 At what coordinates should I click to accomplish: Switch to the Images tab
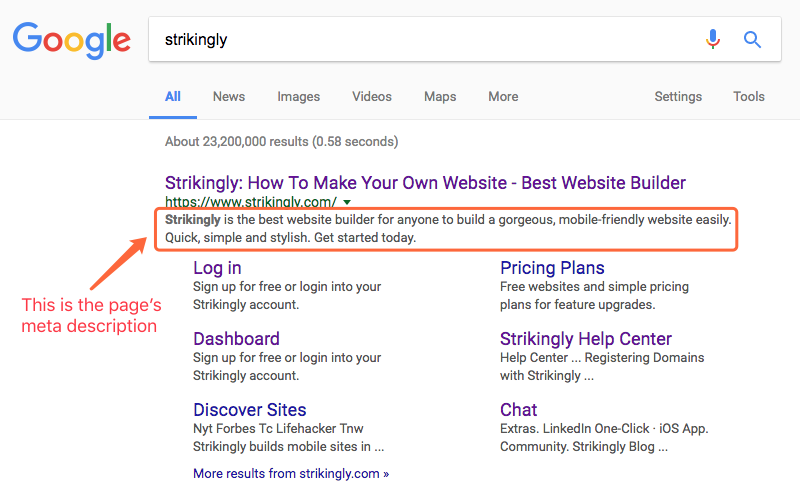[298, 97]
